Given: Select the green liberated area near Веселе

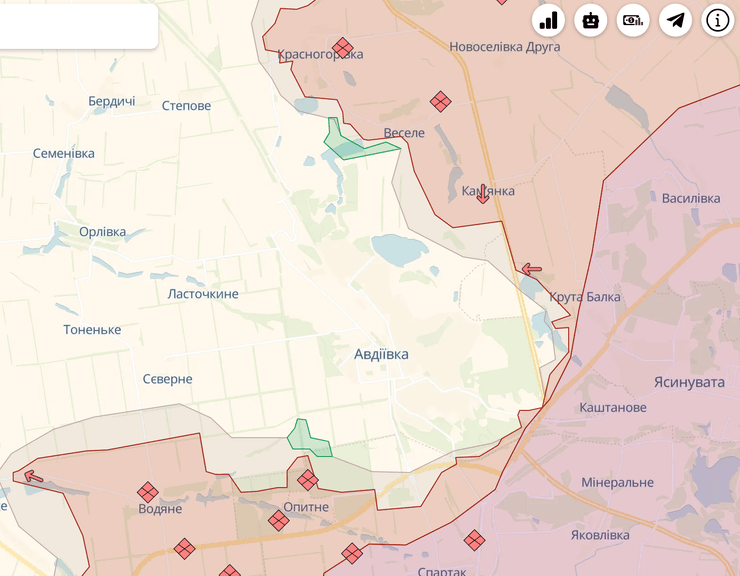Looking at the screenshot, I should point(352,149).
